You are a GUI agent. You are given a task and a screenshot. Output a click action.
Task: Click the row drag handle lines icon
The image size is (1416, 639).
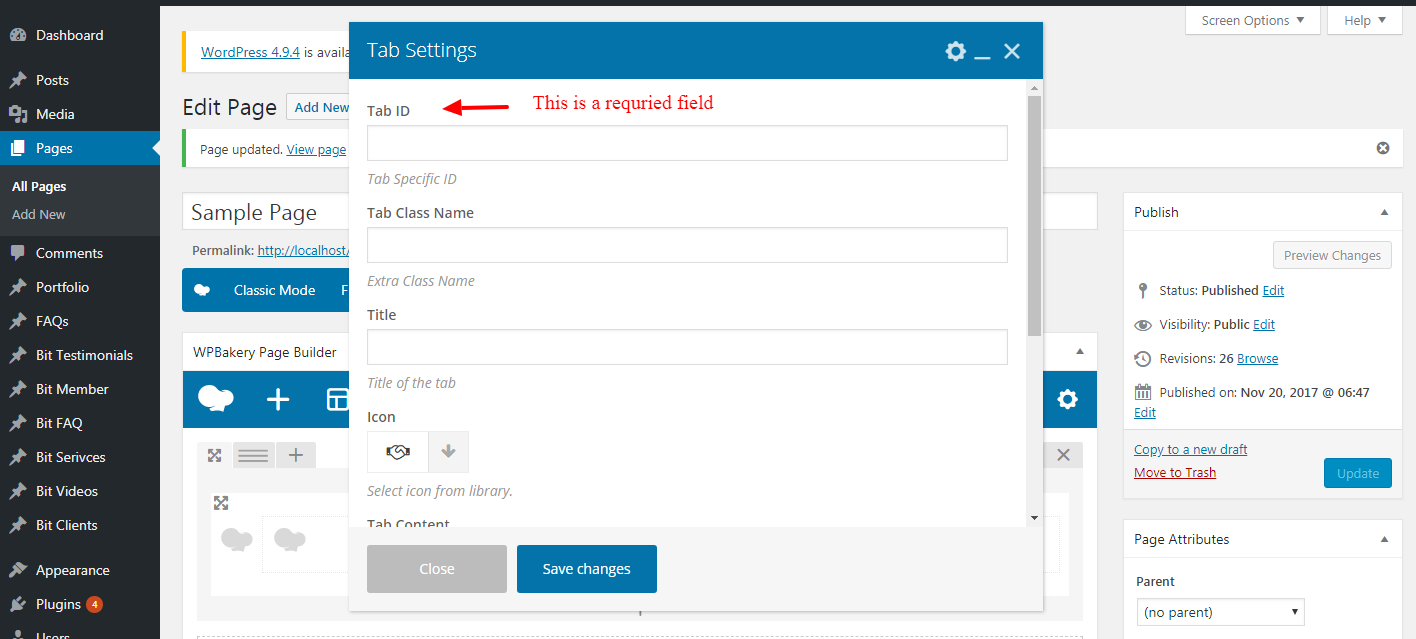click(254, 456)
